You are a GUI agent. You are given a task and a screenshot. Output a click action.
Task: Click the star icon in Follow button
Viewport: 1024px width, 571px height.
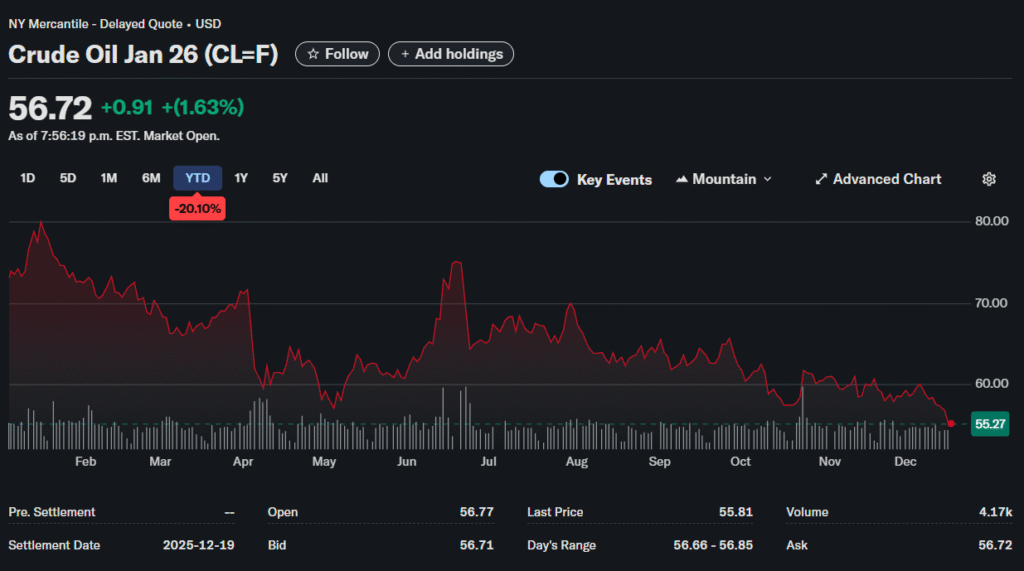313,54
